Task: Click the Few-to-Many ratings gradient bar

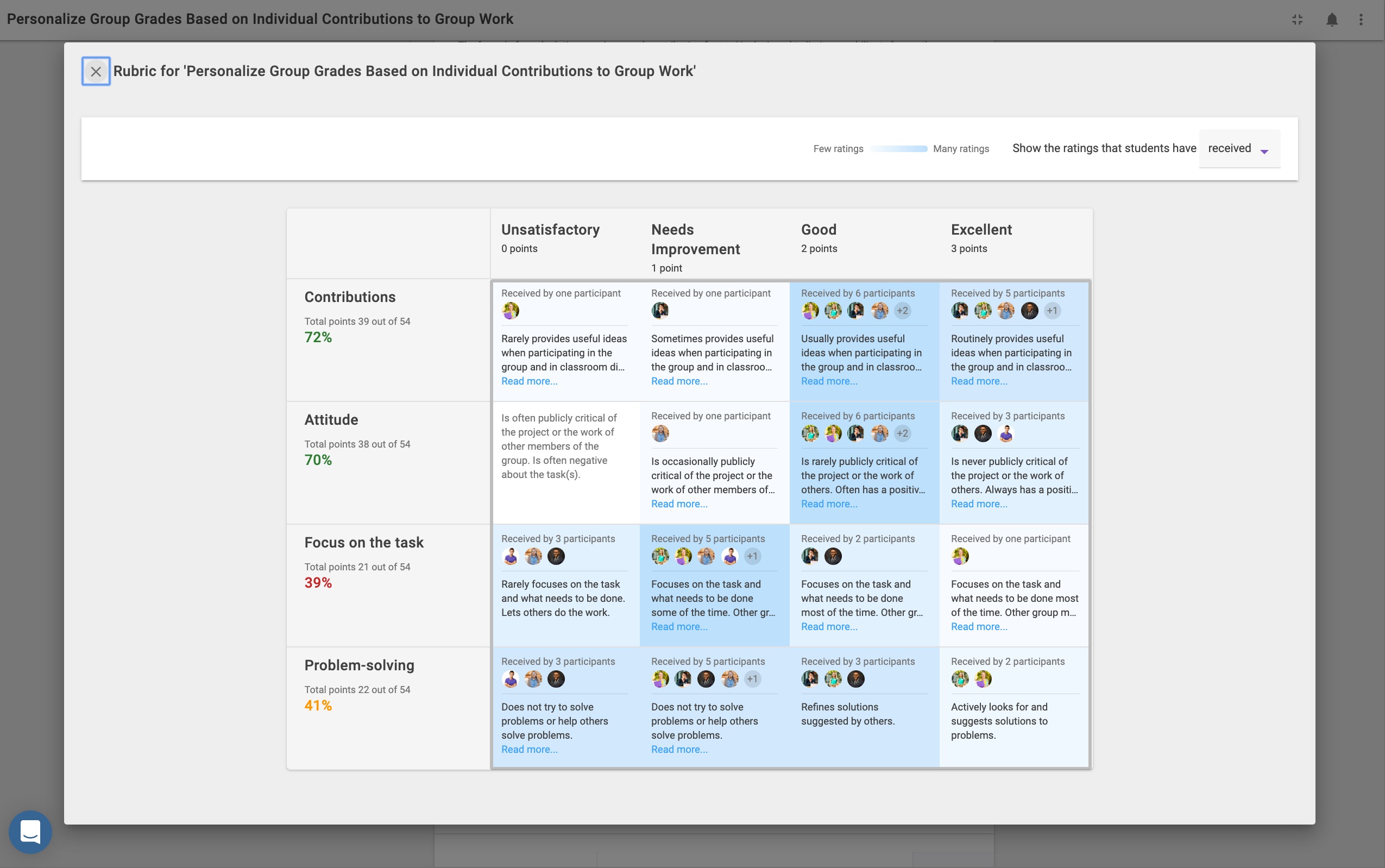Action: (898, 149)
